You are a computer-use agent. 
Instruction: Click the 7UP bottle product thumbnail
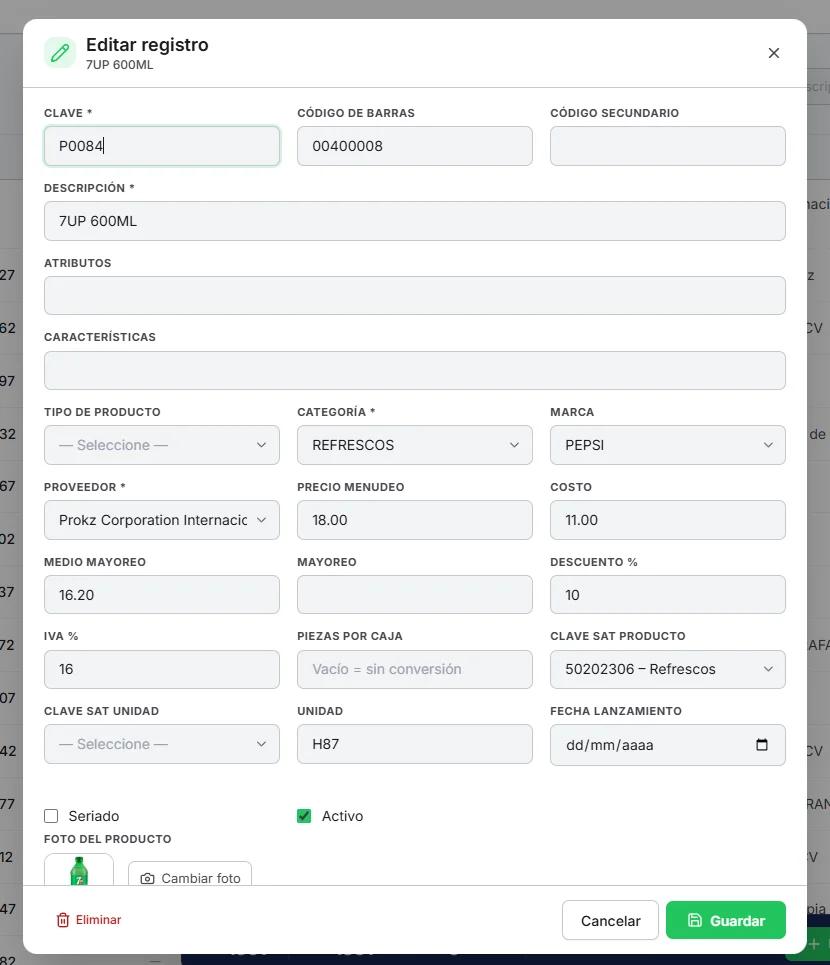point(79,870)
